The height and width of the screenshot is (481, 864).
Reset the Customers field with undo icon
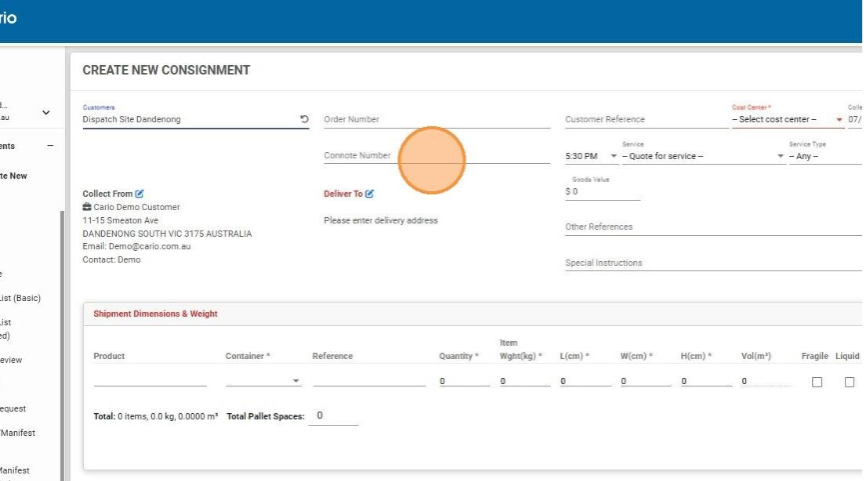click(x=304, y=119)
